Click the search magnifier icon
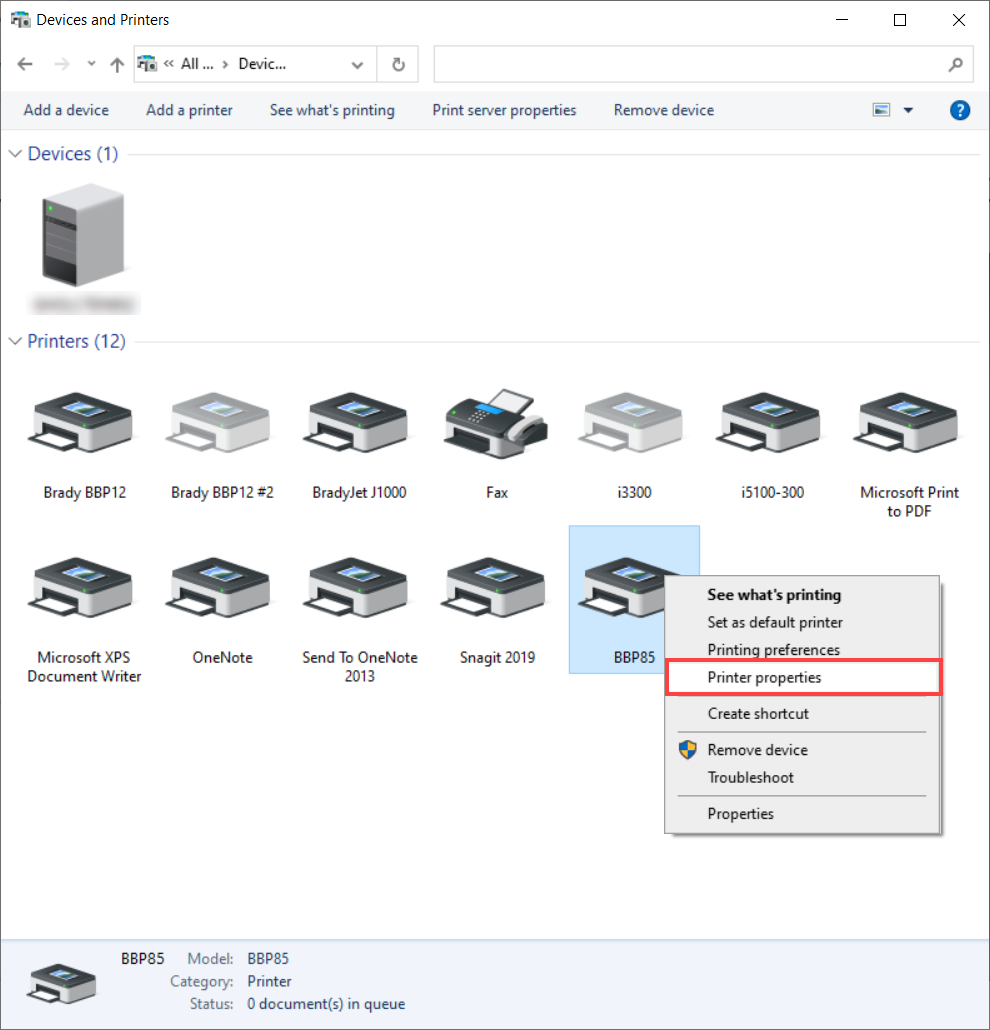This screenshot has width=990, height=1030. pos(956,64)
